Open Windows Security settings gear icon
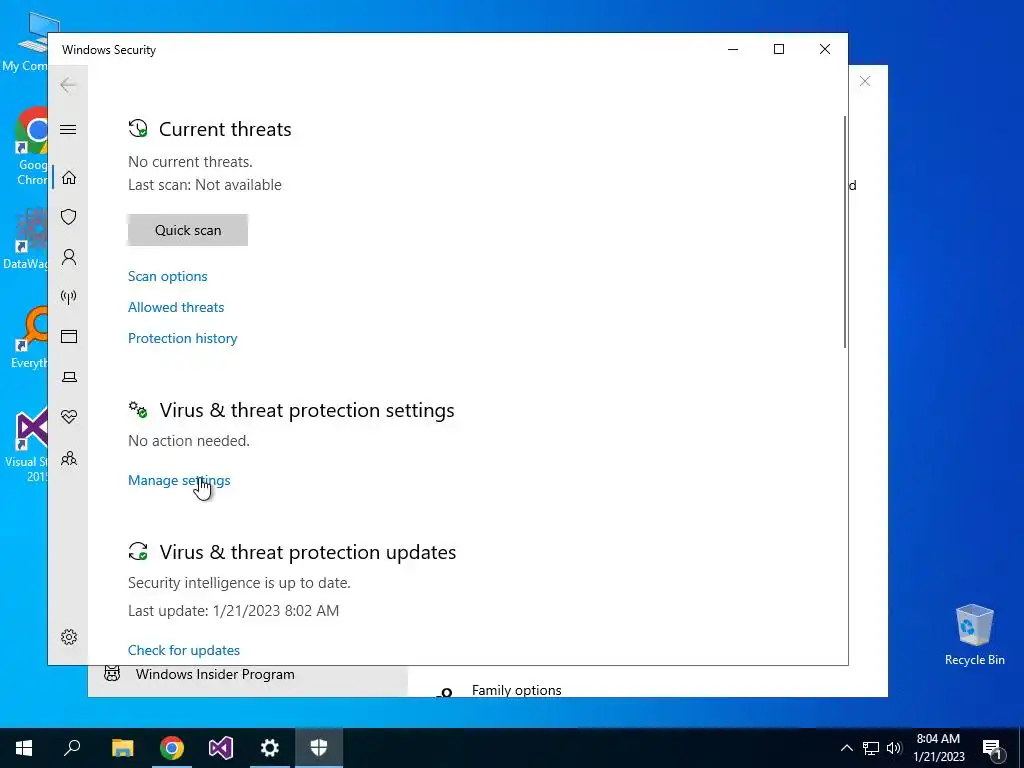Viewport: 1024px width, 768px height. [x=69, y=637]
